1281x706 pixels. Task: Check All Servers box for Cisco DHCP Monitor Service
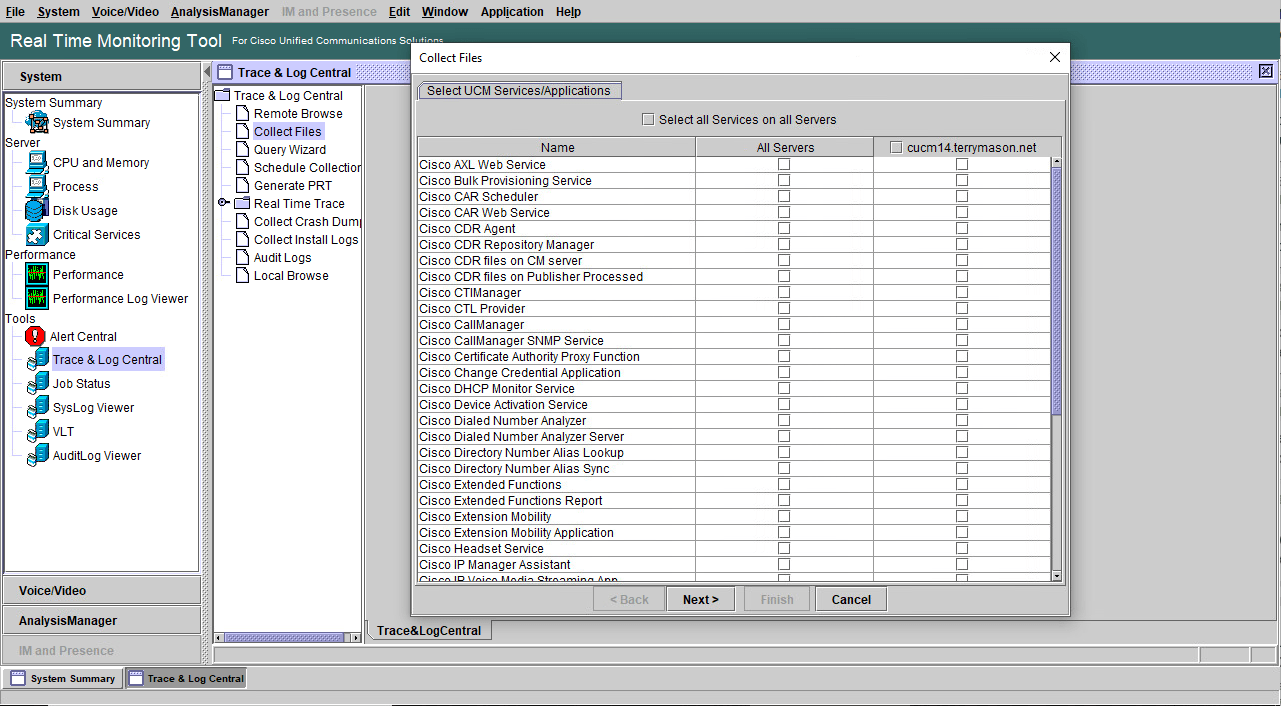(x=784, y=389)
